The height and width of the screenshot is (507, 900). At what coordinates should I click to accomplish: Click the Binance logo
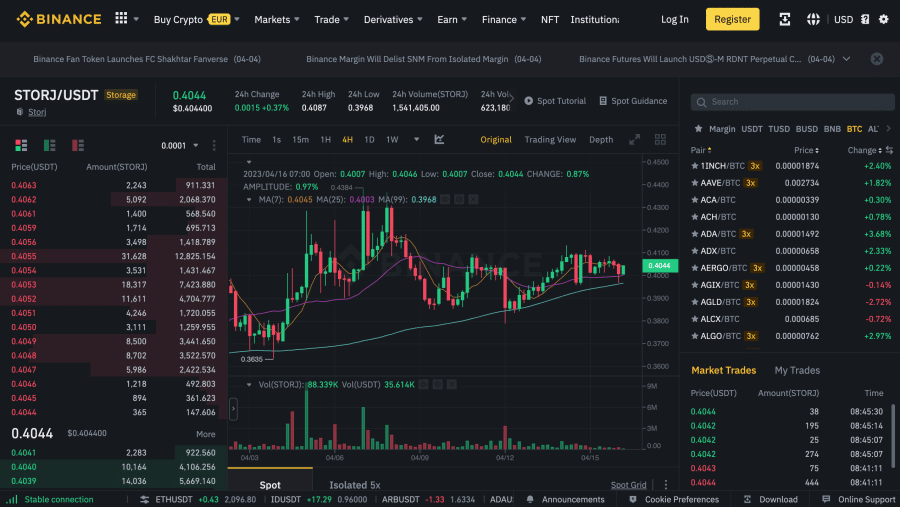click(59, 19)
